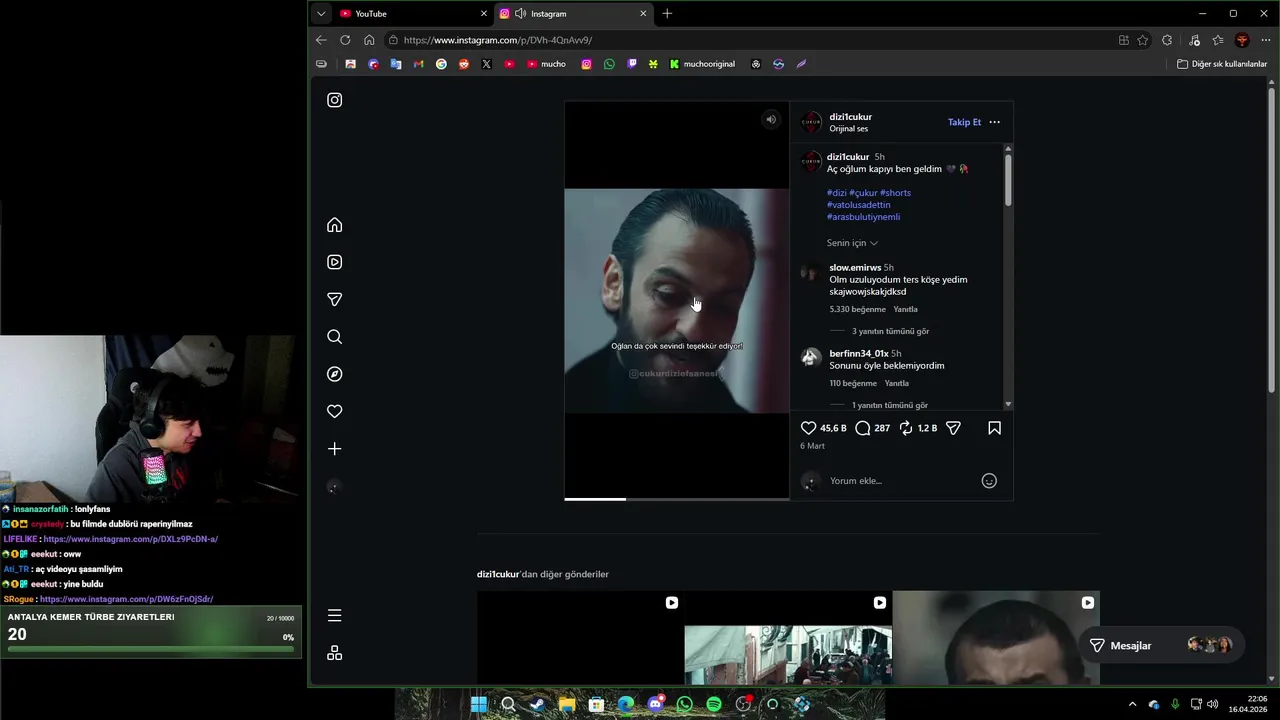The width and height of the screenshot is (1280, 720).
Task: Click the browser address bar URL
Action: (498, 40)
